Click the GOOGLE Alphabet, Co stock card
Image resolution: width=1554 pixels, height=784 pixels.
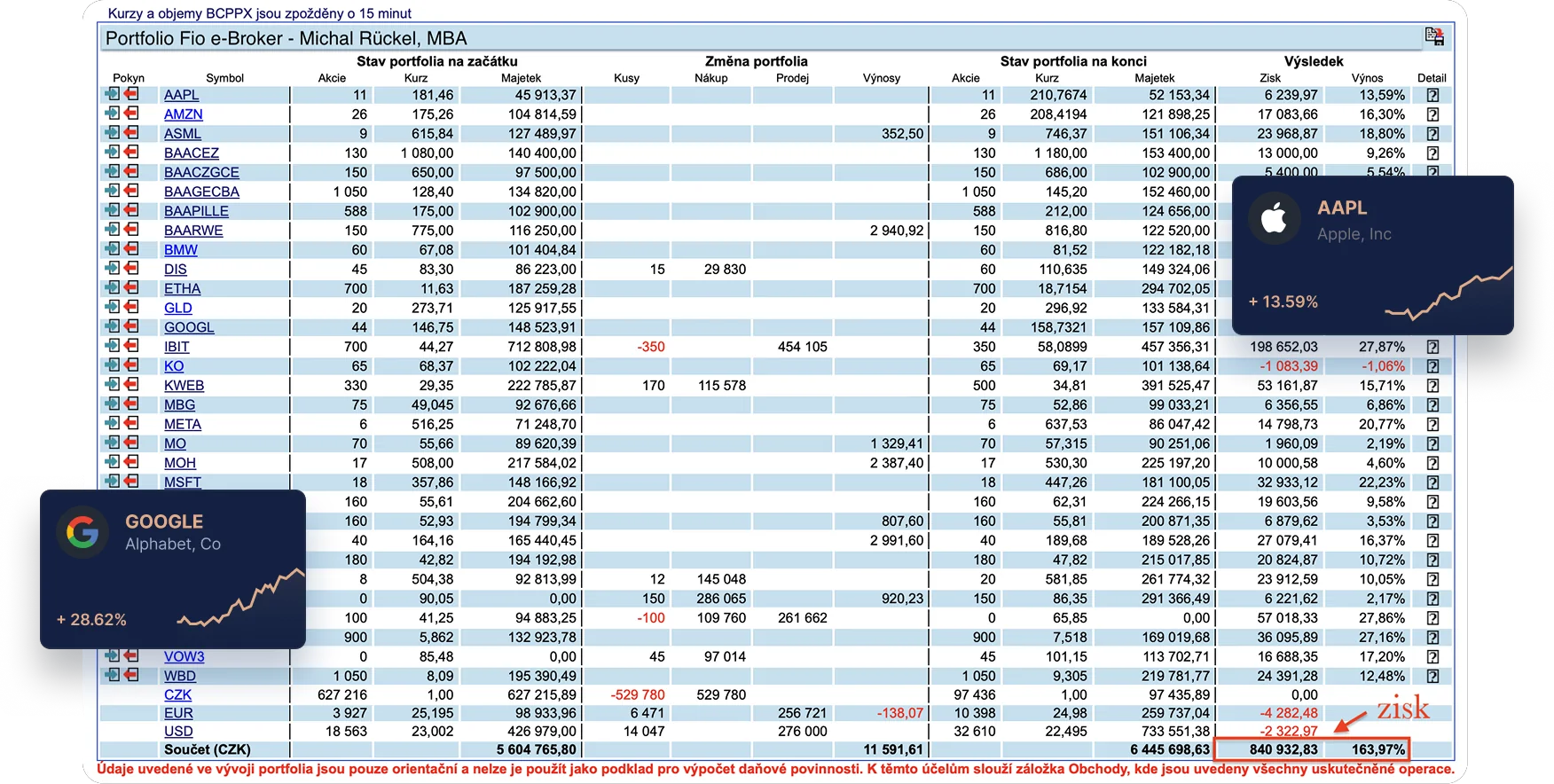173,569
